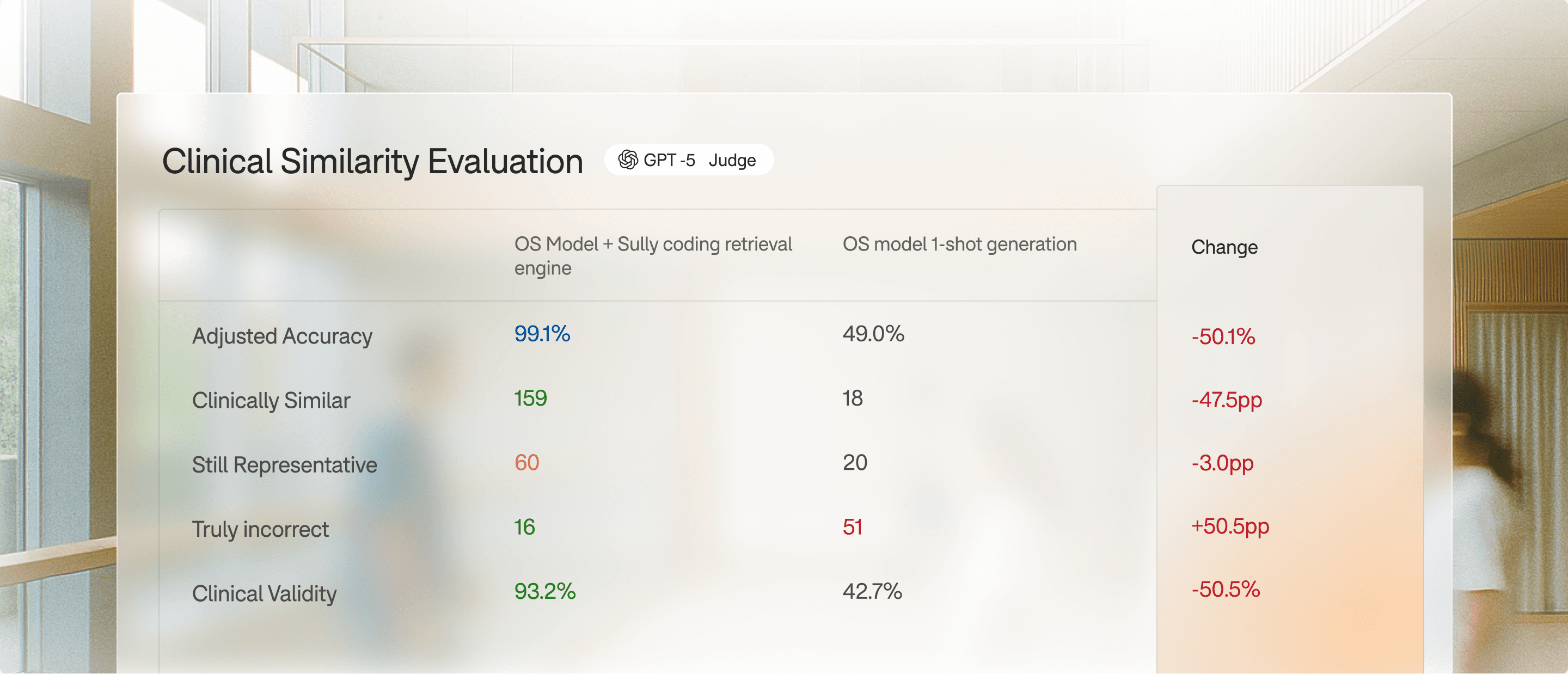
Task: Select the Clinical Validity row label
Action: [x=264, y=593]
